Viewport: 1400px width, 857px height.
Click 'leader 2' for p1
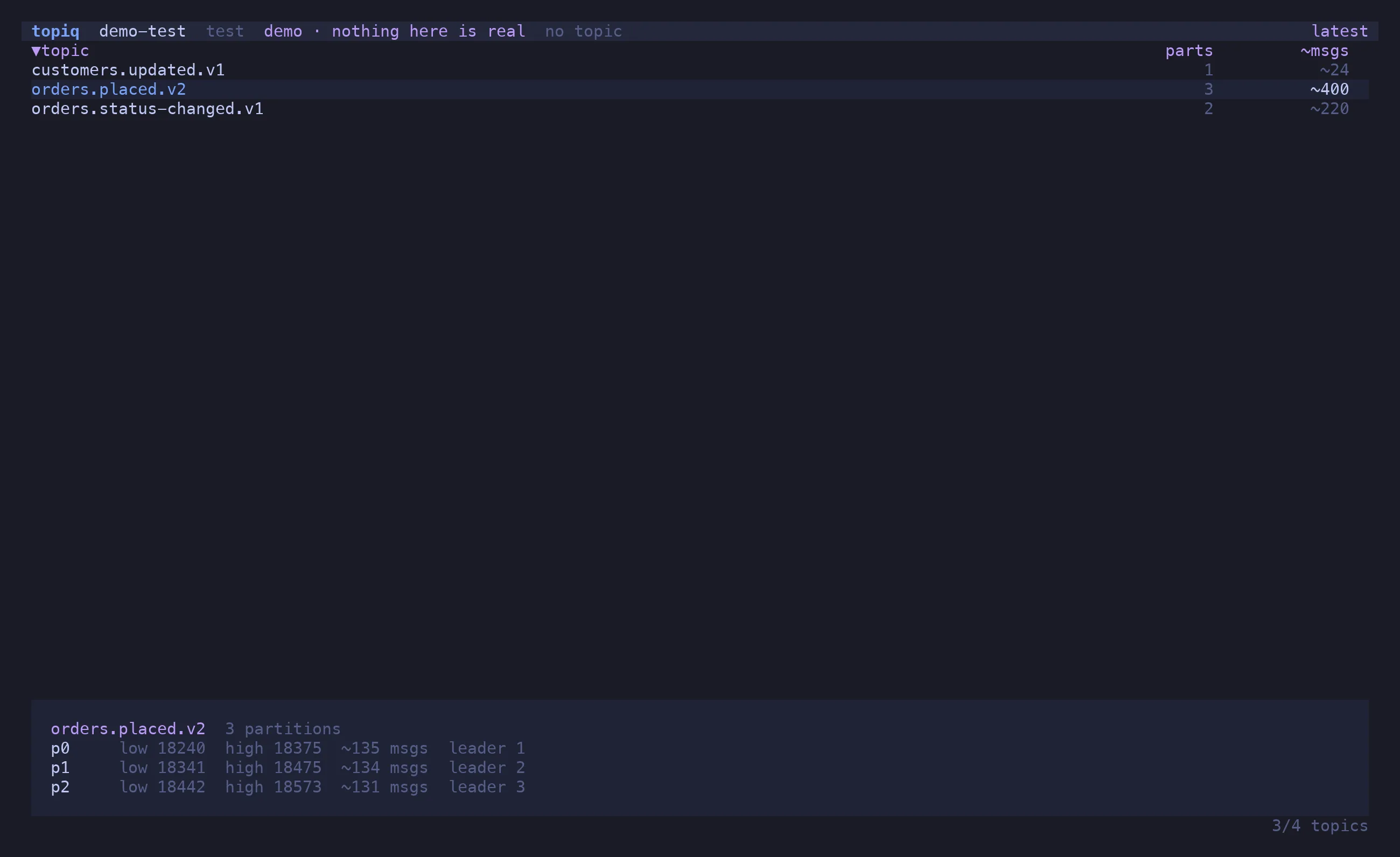(487, 767)
